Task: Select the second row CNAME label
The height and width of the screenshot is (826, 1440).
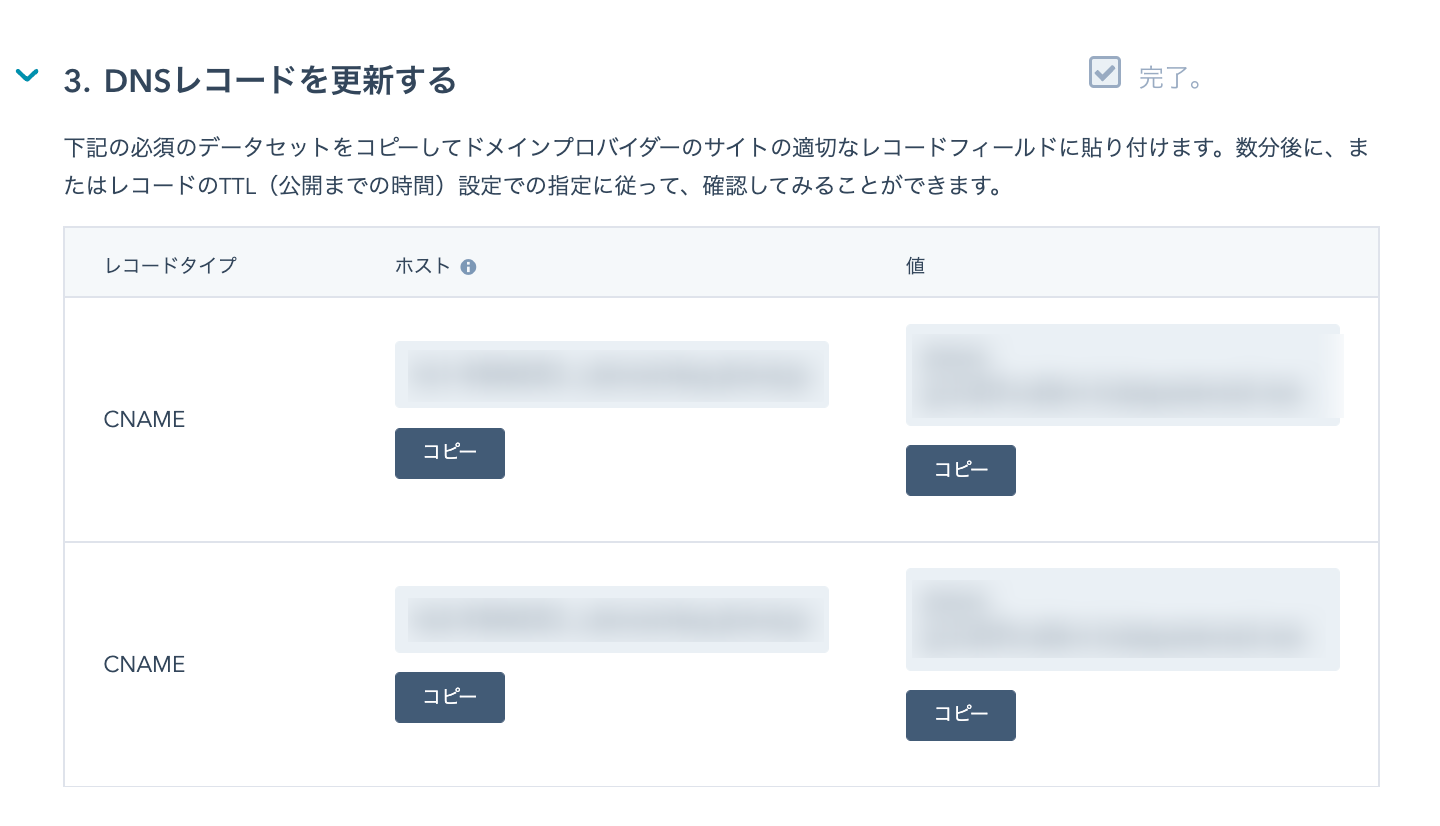Action: (144, 664)
